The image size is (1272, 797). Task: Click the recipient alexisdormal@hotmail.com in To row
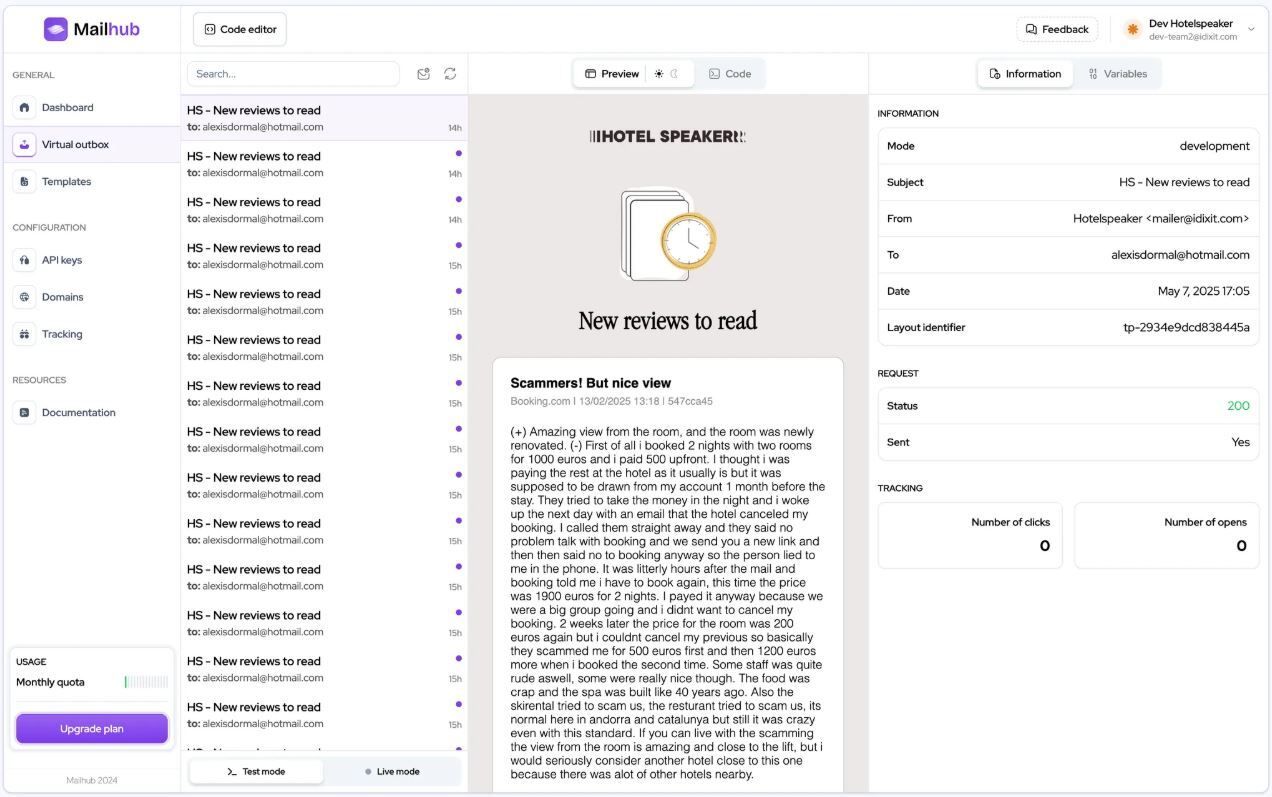[1180, 255]
